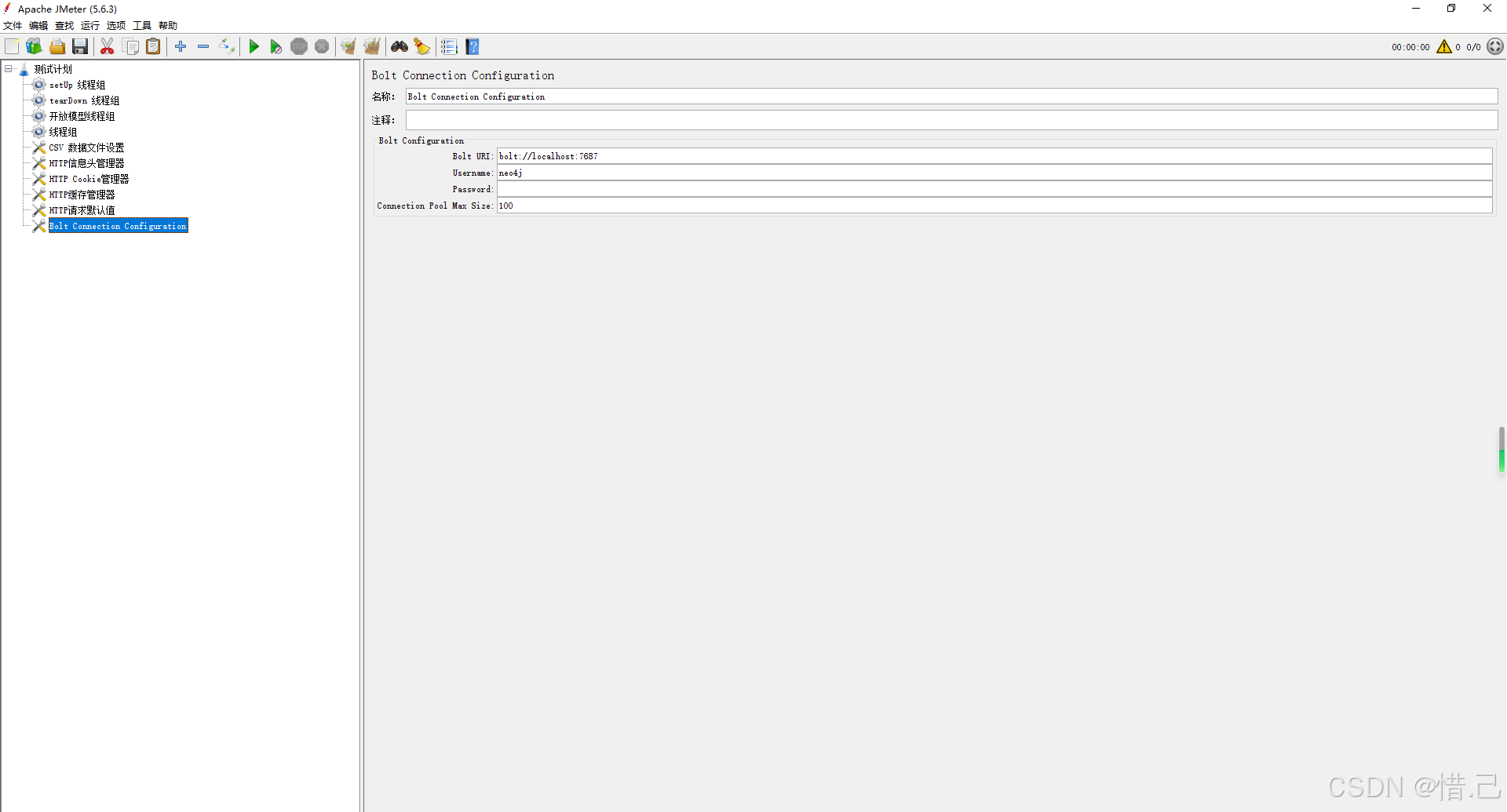This screenshot has width=1507, height=812.
Task: Select HTTP信息头管理器 node
Action: pos(86,163)
